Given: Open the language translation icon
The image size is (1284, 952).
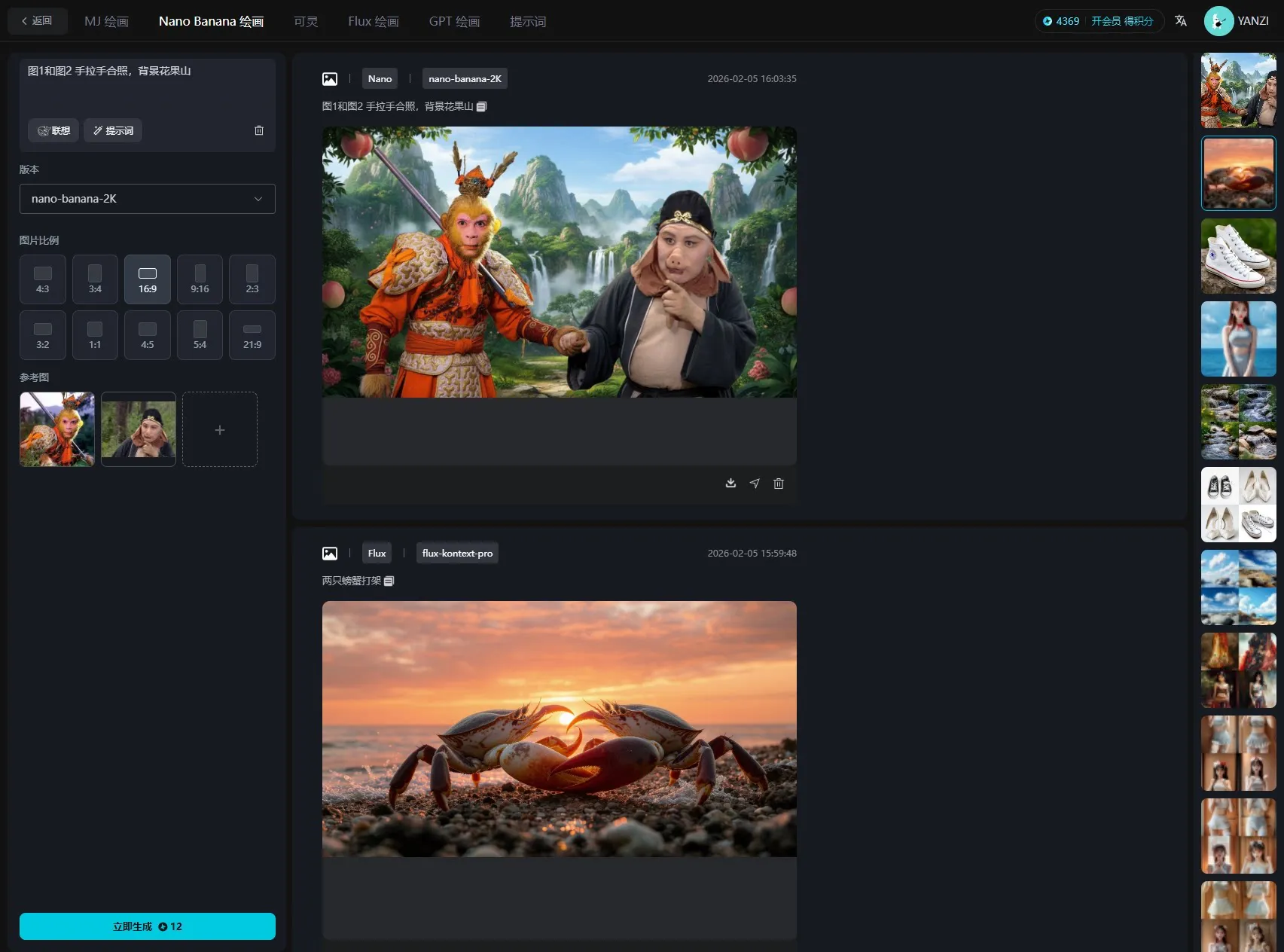Looking at the screenshot, I should [1181, 21].
